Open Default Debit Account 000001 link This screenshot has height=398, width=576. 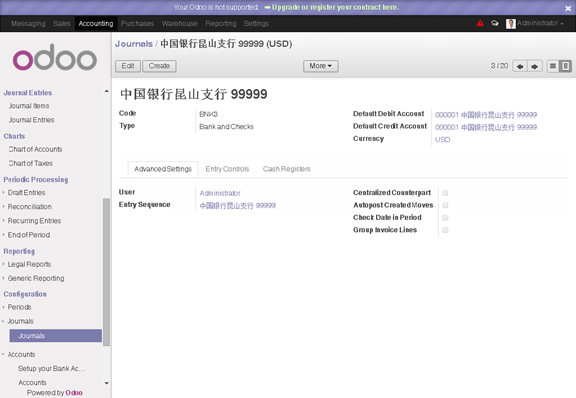click(486, 115)
